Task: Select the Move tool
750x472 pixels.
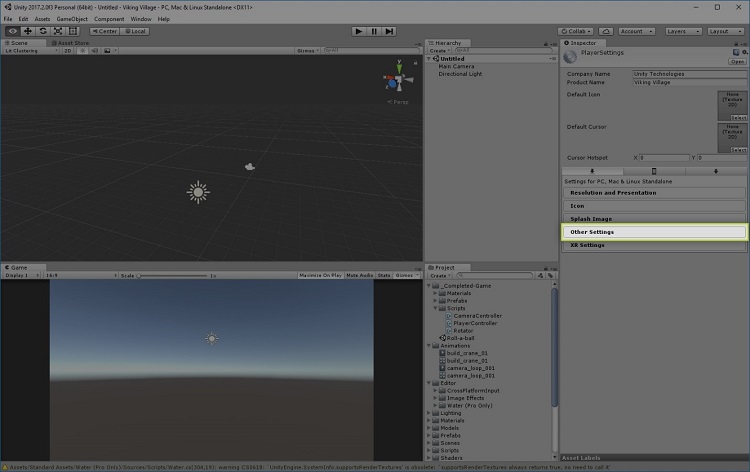Action: pyautogui.click(x=28, y=31)
